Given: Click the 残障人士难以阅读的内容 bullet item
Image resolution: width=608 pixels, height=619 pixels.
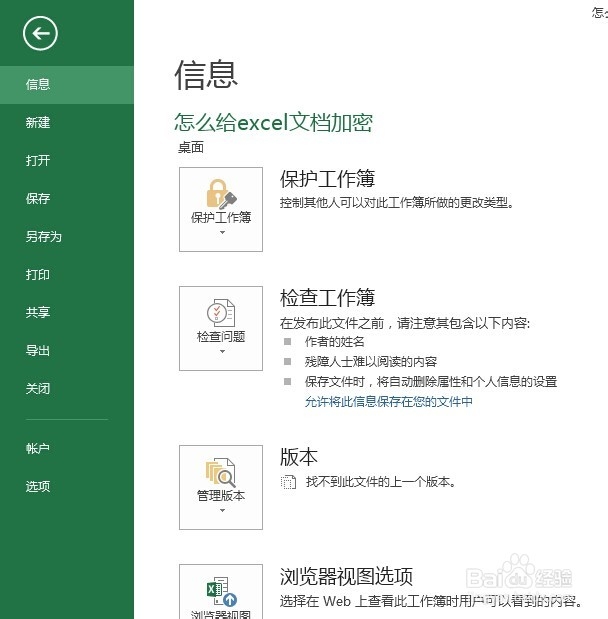Looking at the screenshot, I should (x=371, y=362).
